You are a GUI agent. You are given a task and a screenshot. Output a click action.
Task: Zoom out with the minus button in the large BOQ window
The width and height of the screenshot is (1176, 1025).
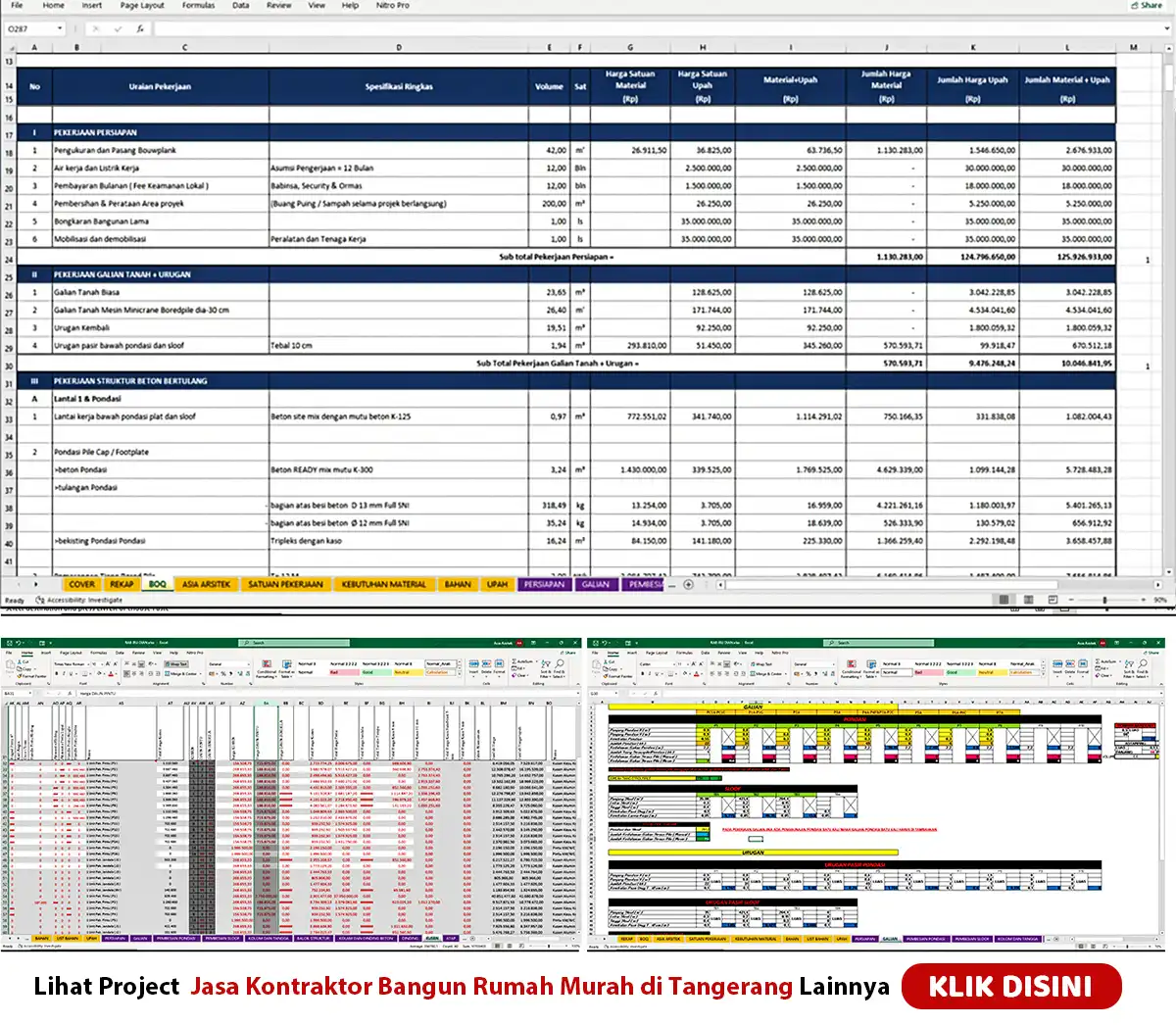1071,600
